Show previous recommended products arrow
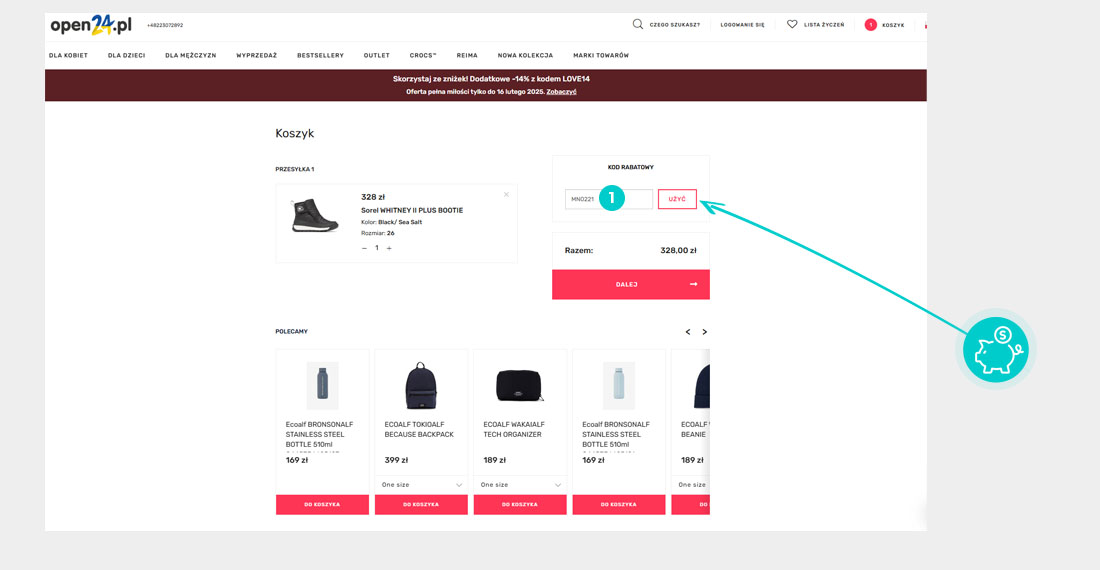The width and height of the screenshot is (1100, 570). coord(688,332)
